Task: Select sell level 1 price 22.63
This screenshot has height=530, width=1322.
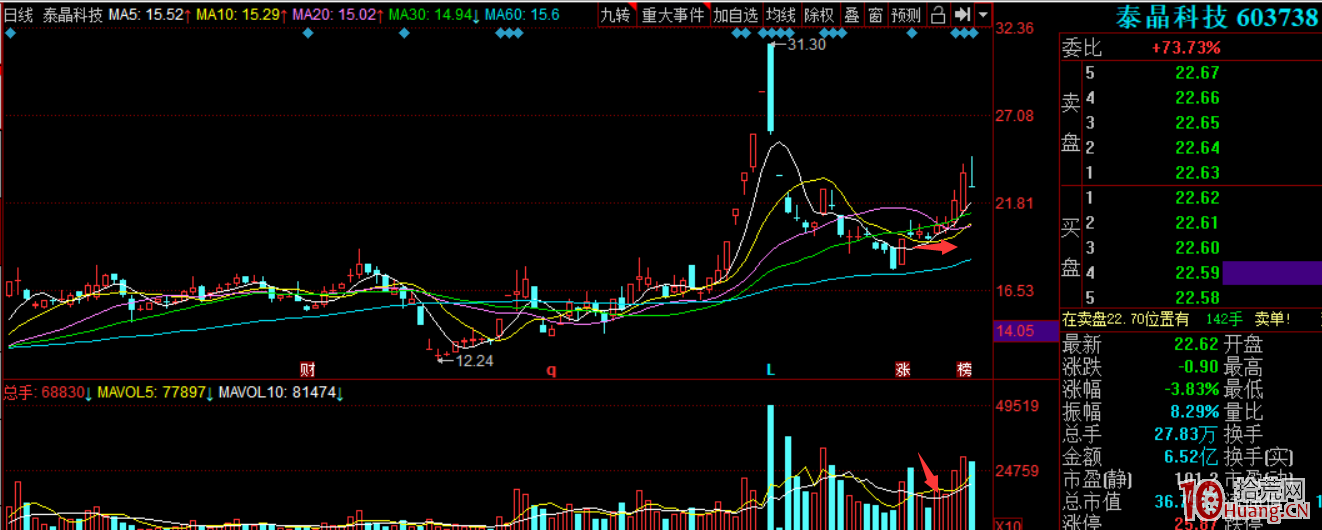Action: coord(1197,173)
